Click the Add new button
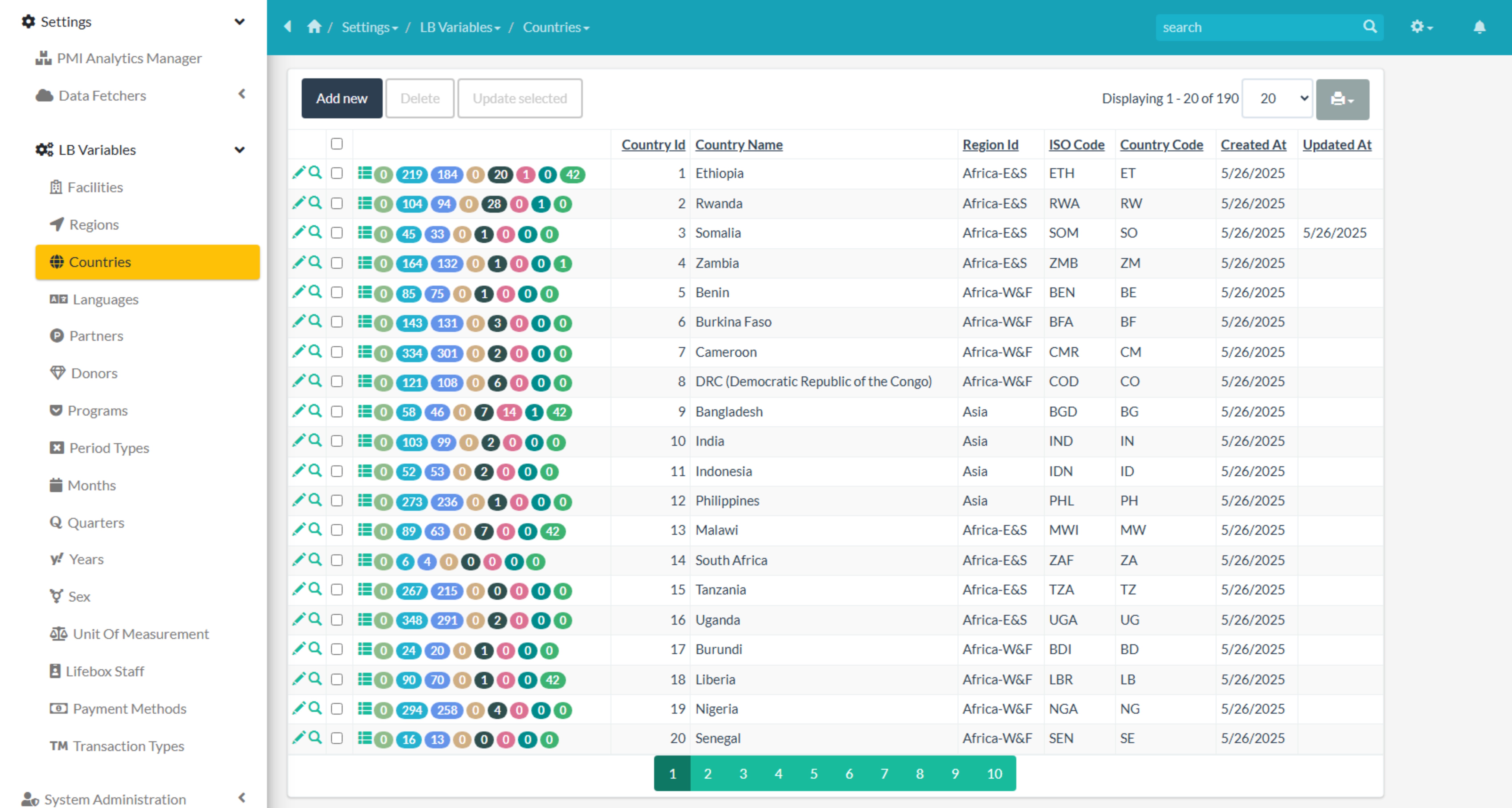Viewport: 1512px width, 808px height. (x=342, y=99)
